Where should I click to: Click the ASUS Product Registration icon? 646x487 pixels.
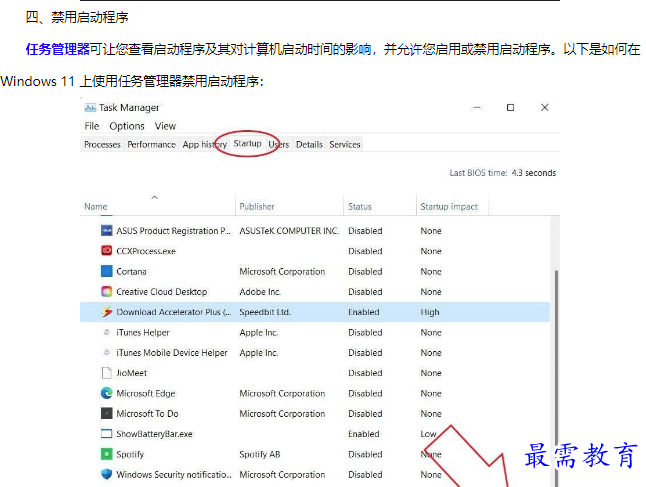[107, 231]
